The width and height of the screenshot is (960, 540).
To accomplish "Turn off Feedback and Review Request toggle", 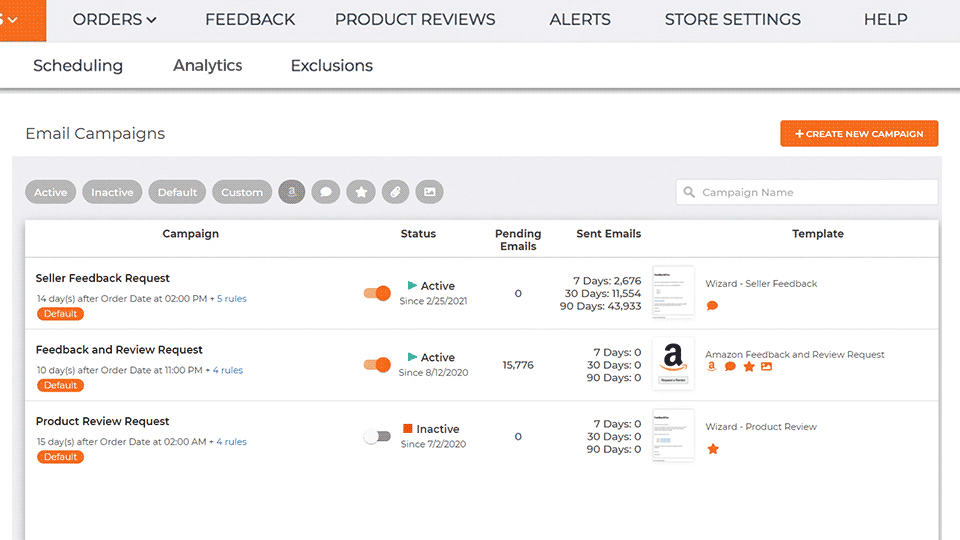I will point(376,365).
